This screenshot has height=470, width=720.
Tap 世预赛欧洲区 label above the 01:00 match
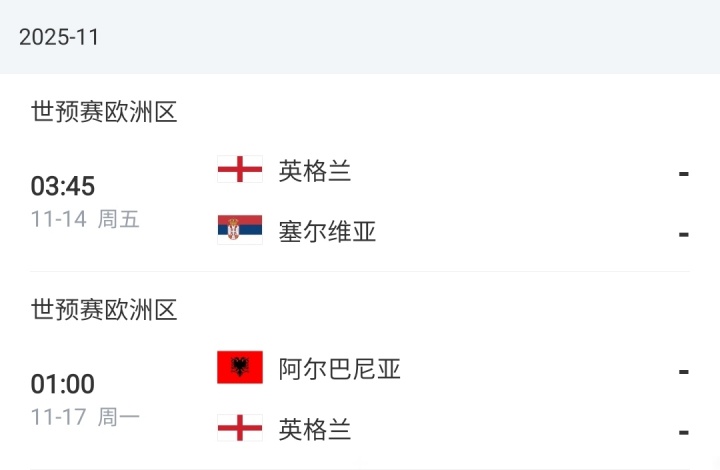(x=104, y=310)
